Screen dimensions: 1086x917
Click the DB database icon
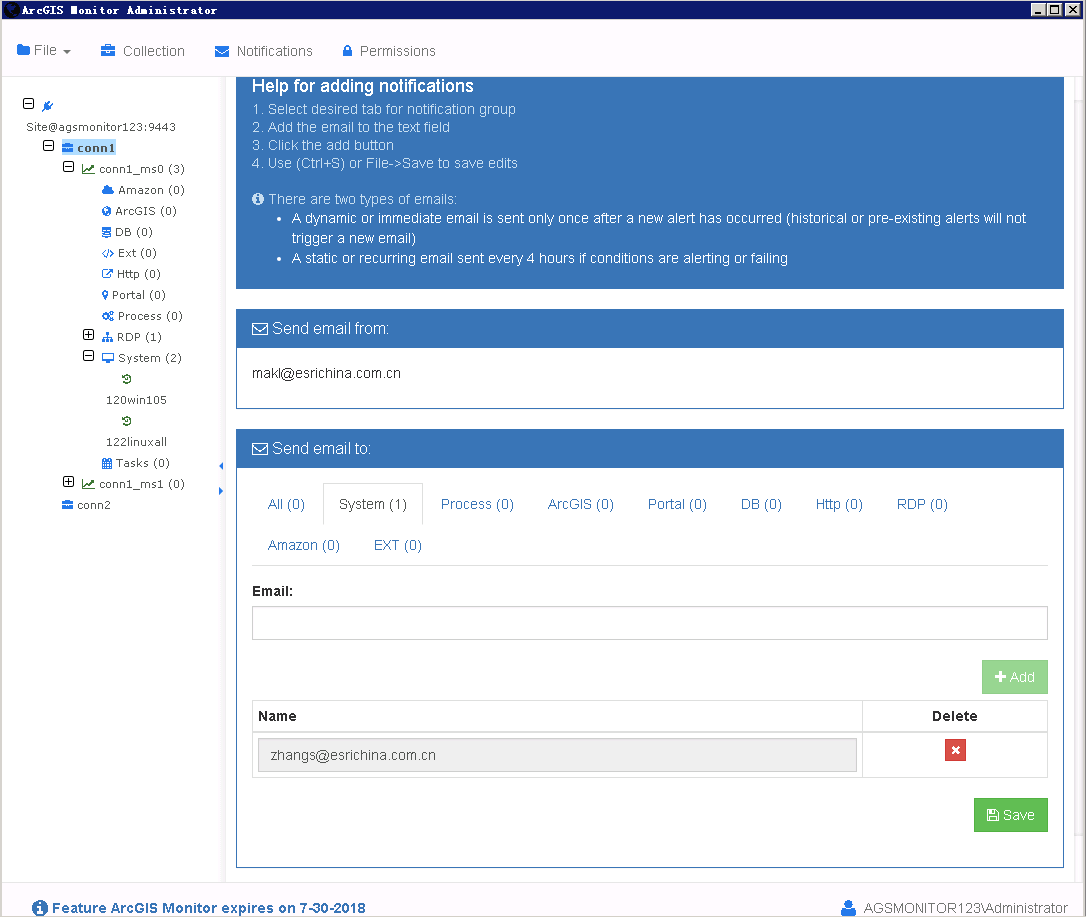[106, 232]
